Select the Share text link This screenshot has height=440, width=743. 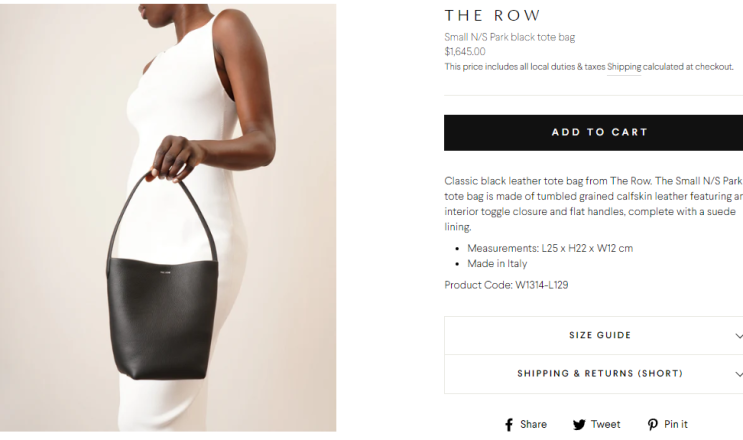[533, 424]
